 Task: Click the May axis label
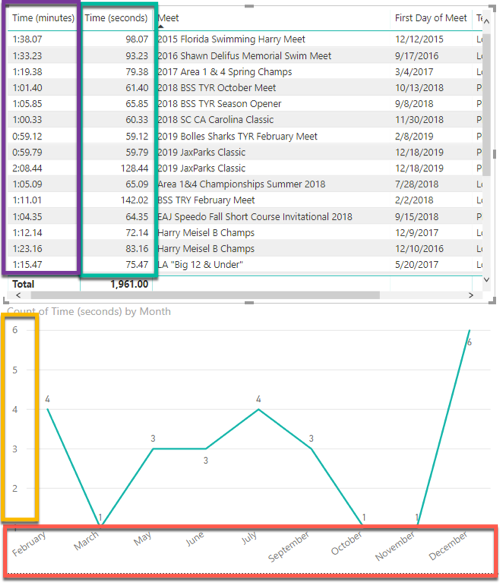point(142,538)
